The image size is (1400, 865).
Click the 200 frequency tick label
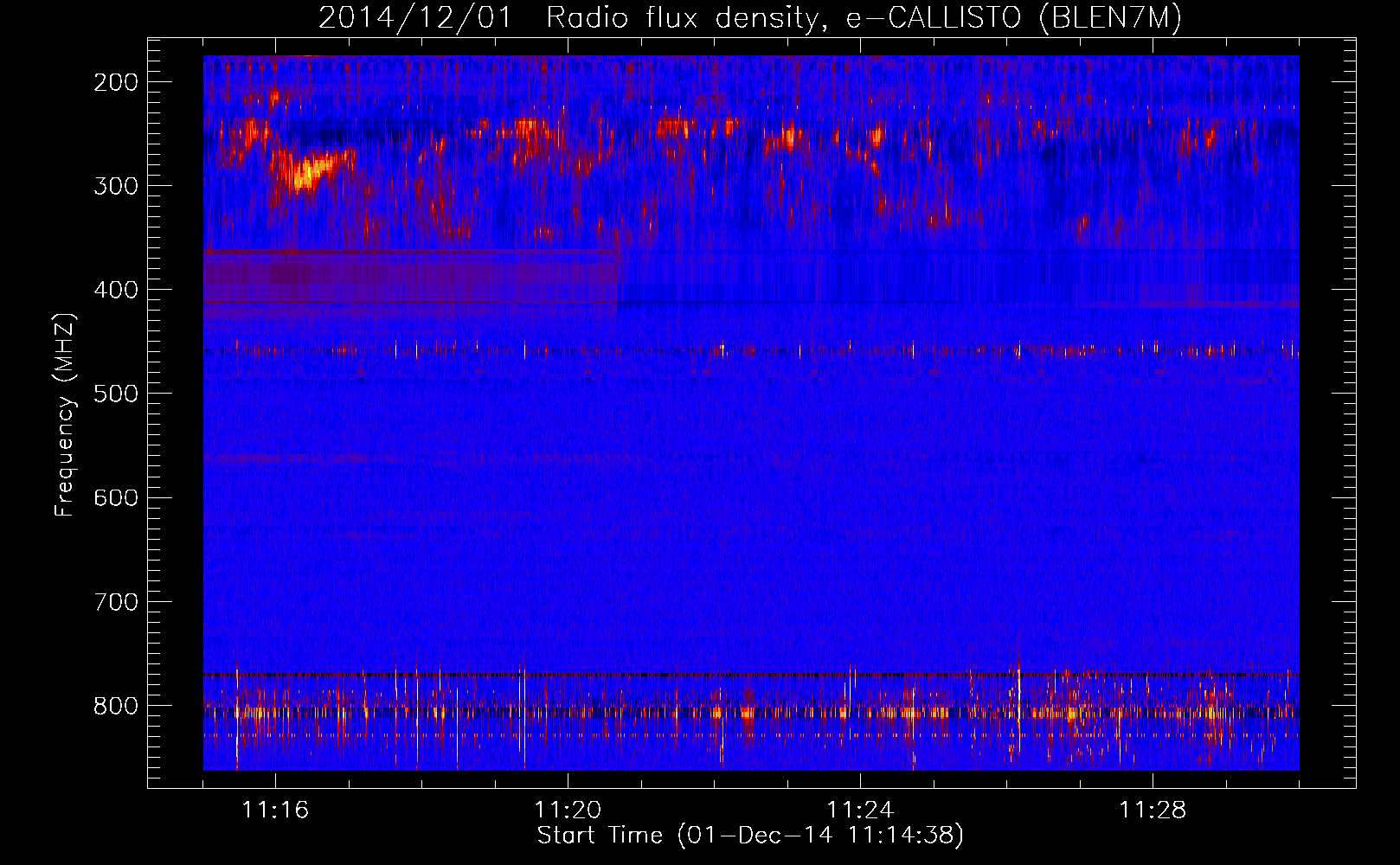116,82
